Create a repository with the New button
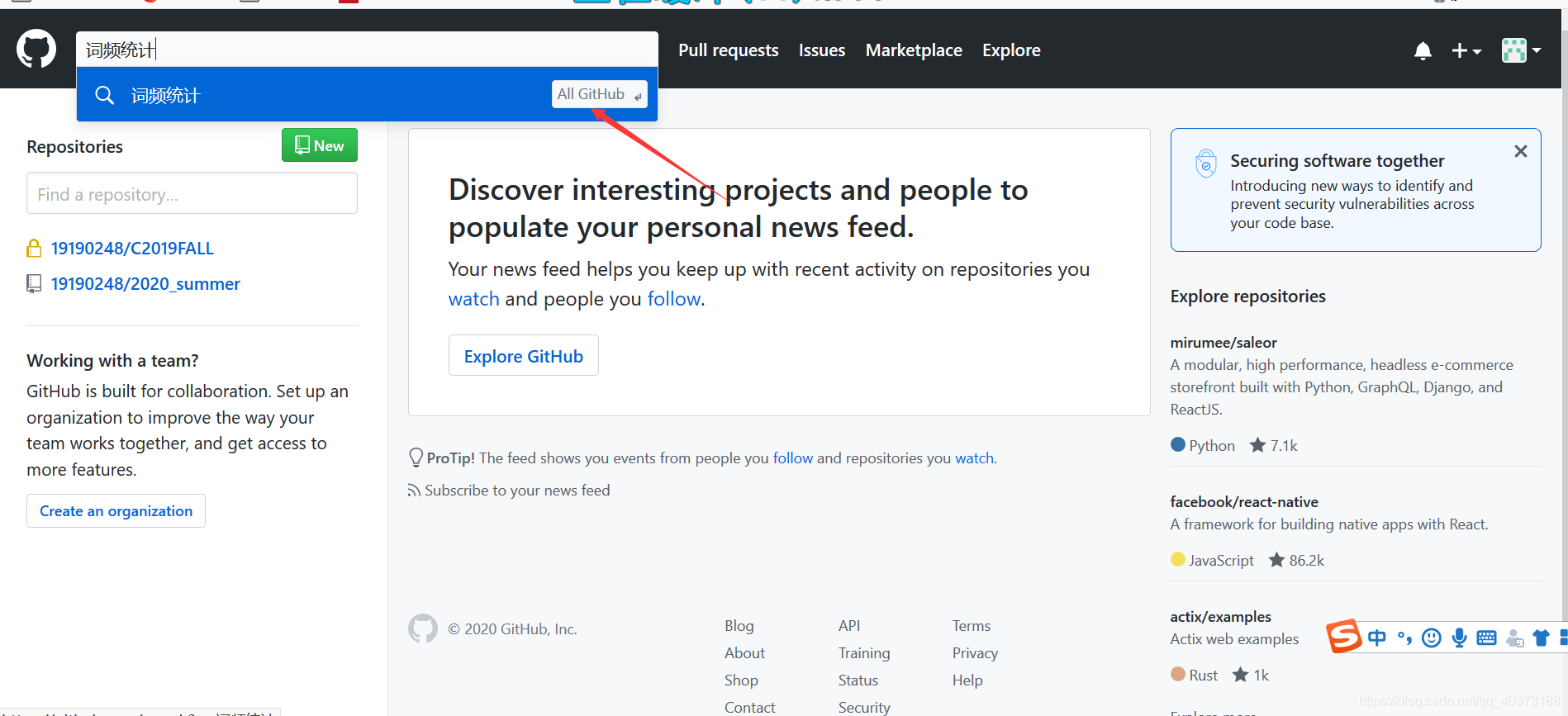Screen dimensions: 1568x716 tap(320, 145)
